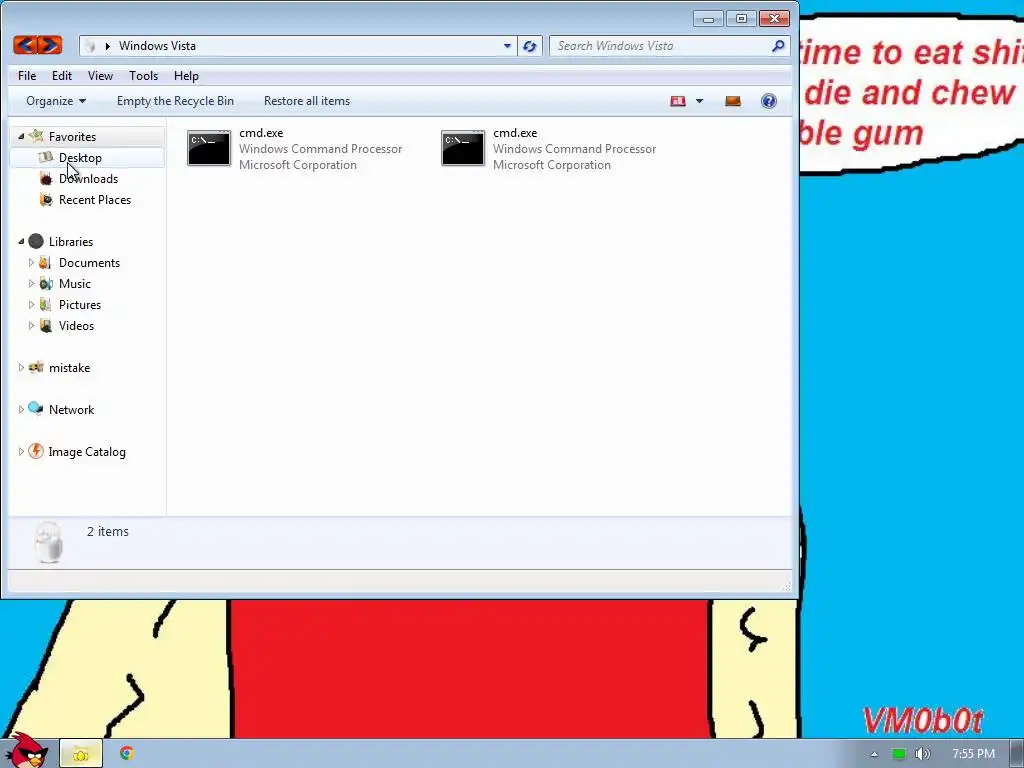1024x768 pixels.
Task: Click the green tray status icon
Action: (x=899, y=754)
